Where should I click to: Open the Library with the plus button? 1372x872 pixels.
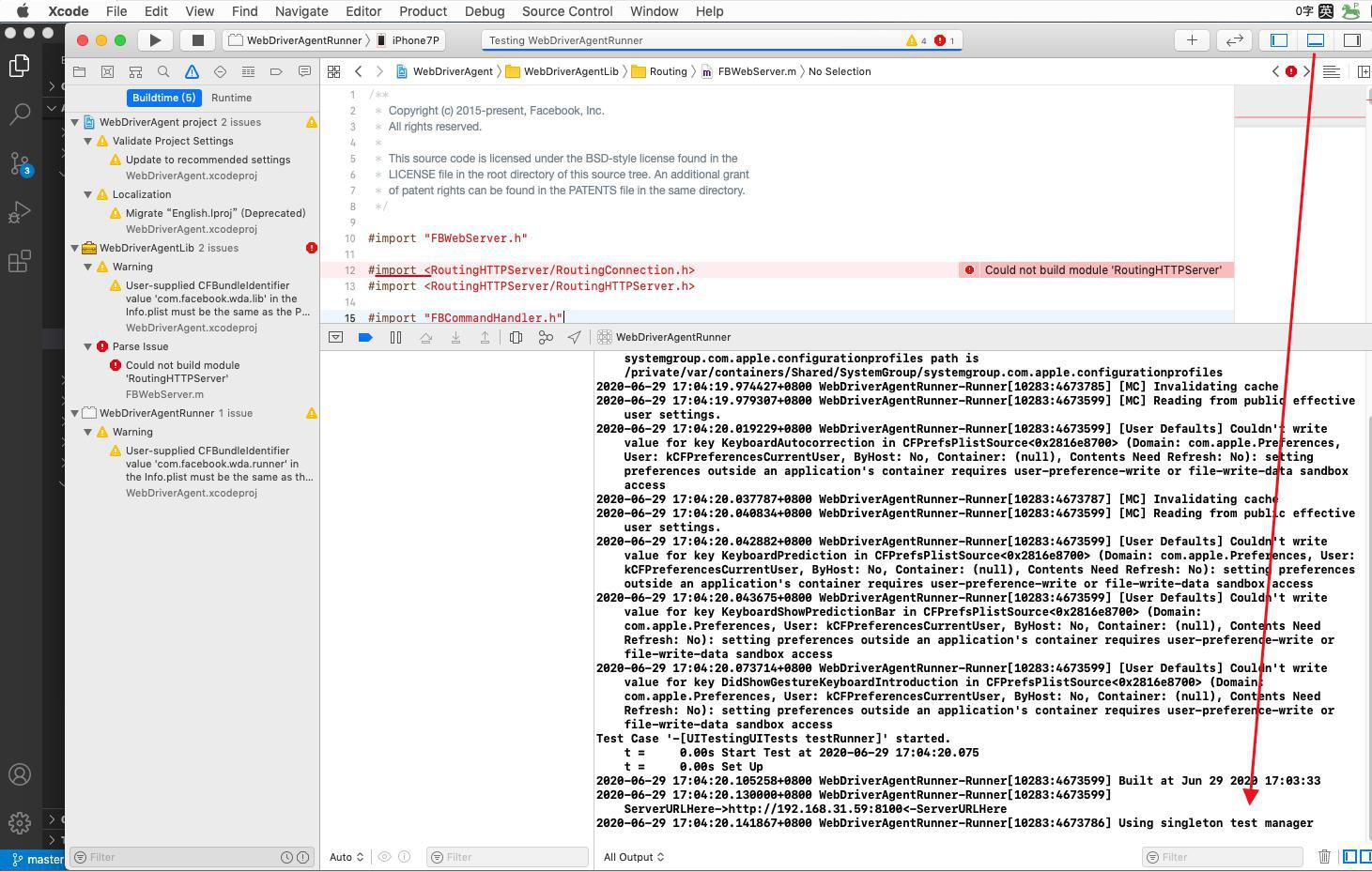tap(1192, 40)
